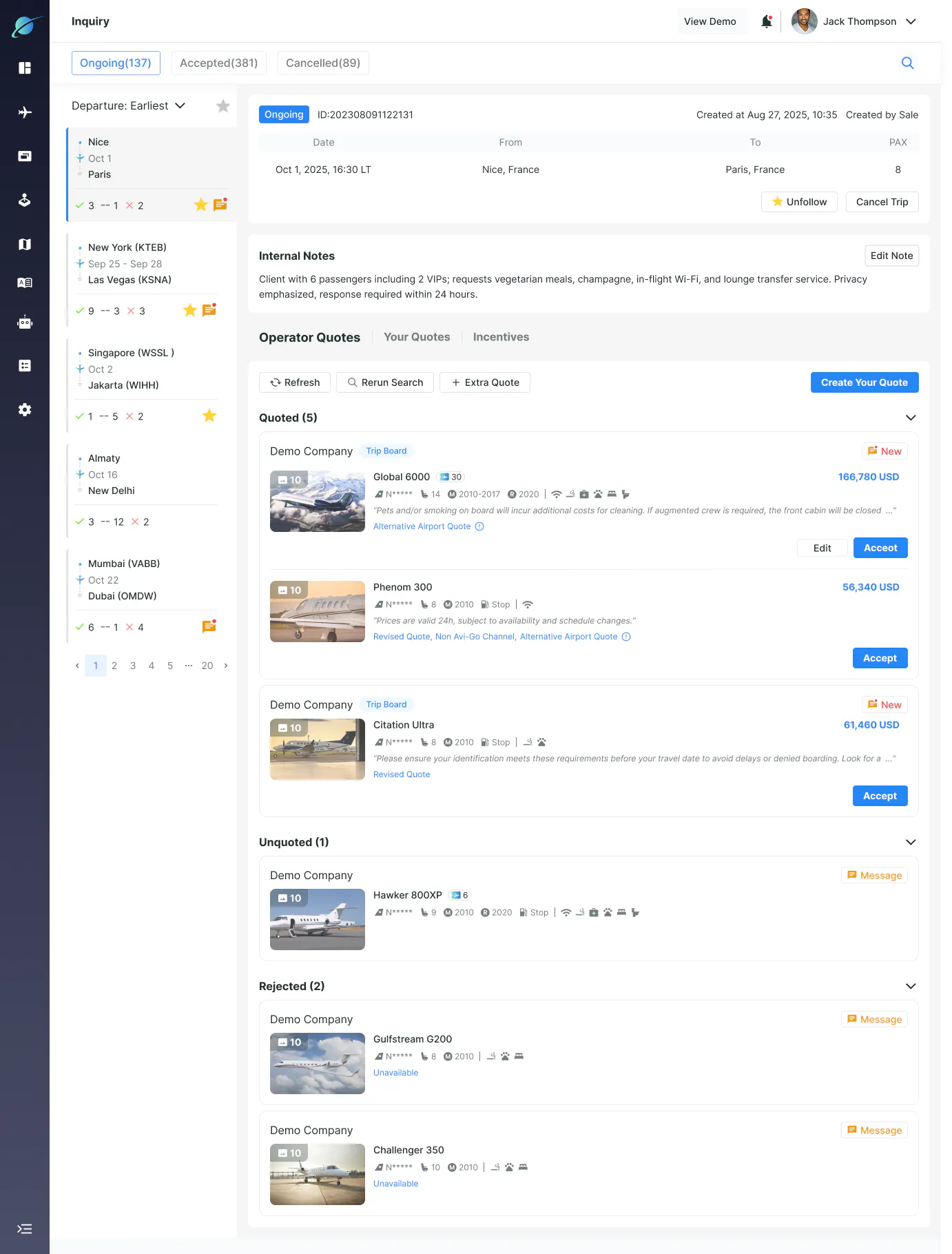Viewport: 952px width, 1254px height.
Task: Switch to Ongoing(137) tab
Action: [116, 63]
